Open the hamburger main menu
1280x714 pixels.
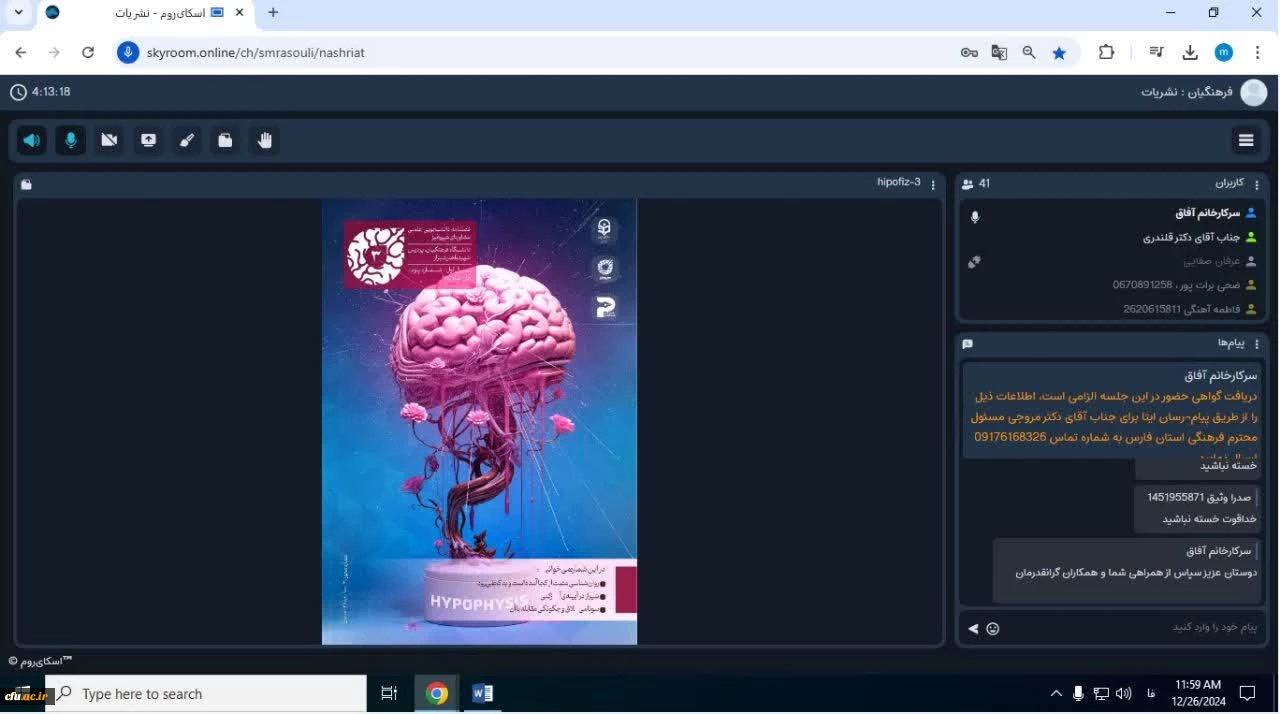pyautogui.click(x=1246, y=141)
